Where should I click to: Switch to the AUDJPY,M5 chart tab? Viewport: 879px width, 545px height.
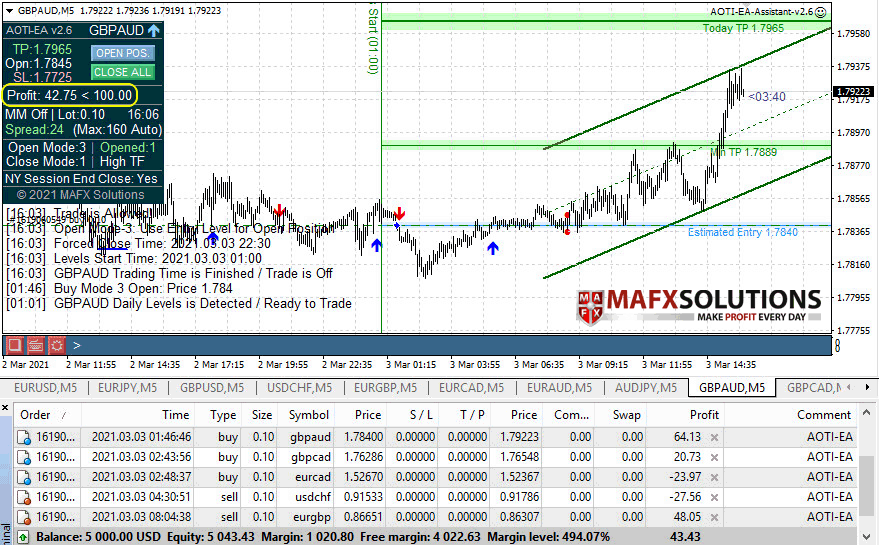point(646,387)
